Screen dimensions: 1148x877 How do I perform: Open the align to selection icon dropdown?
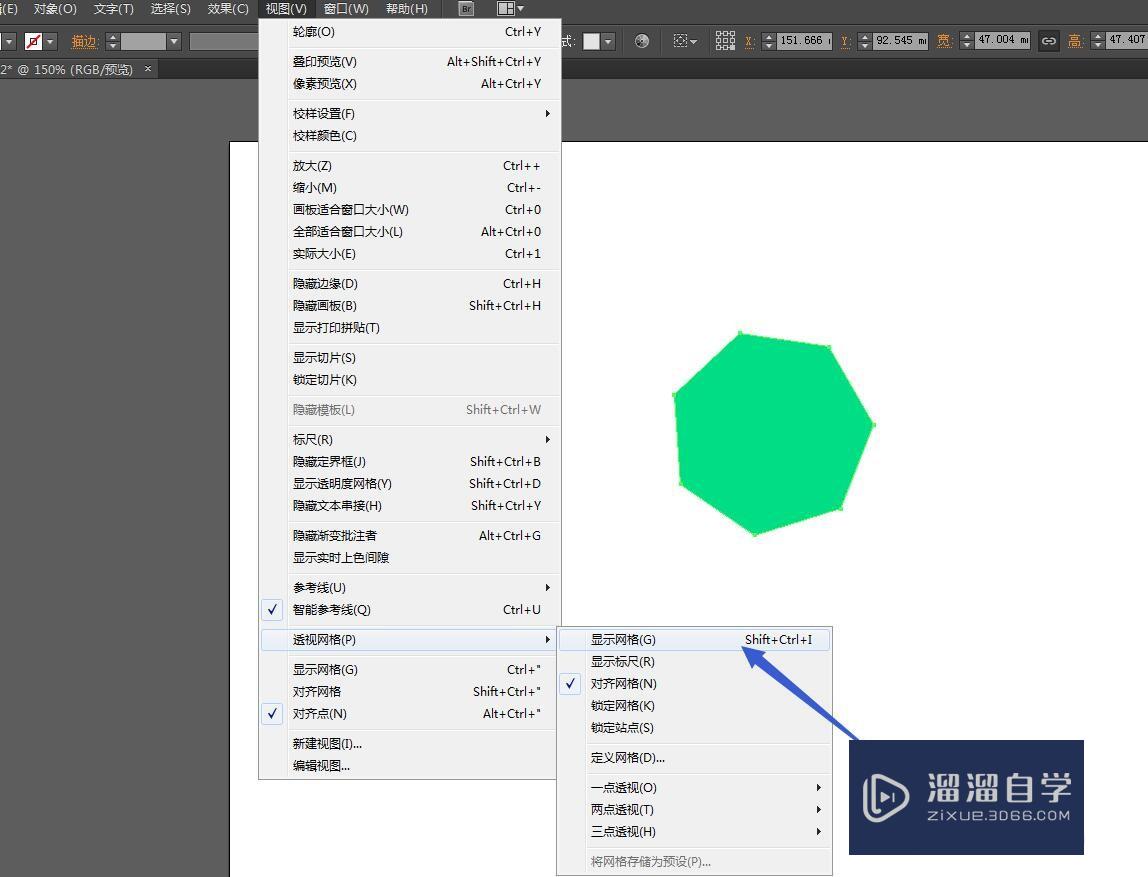(685, 41)
